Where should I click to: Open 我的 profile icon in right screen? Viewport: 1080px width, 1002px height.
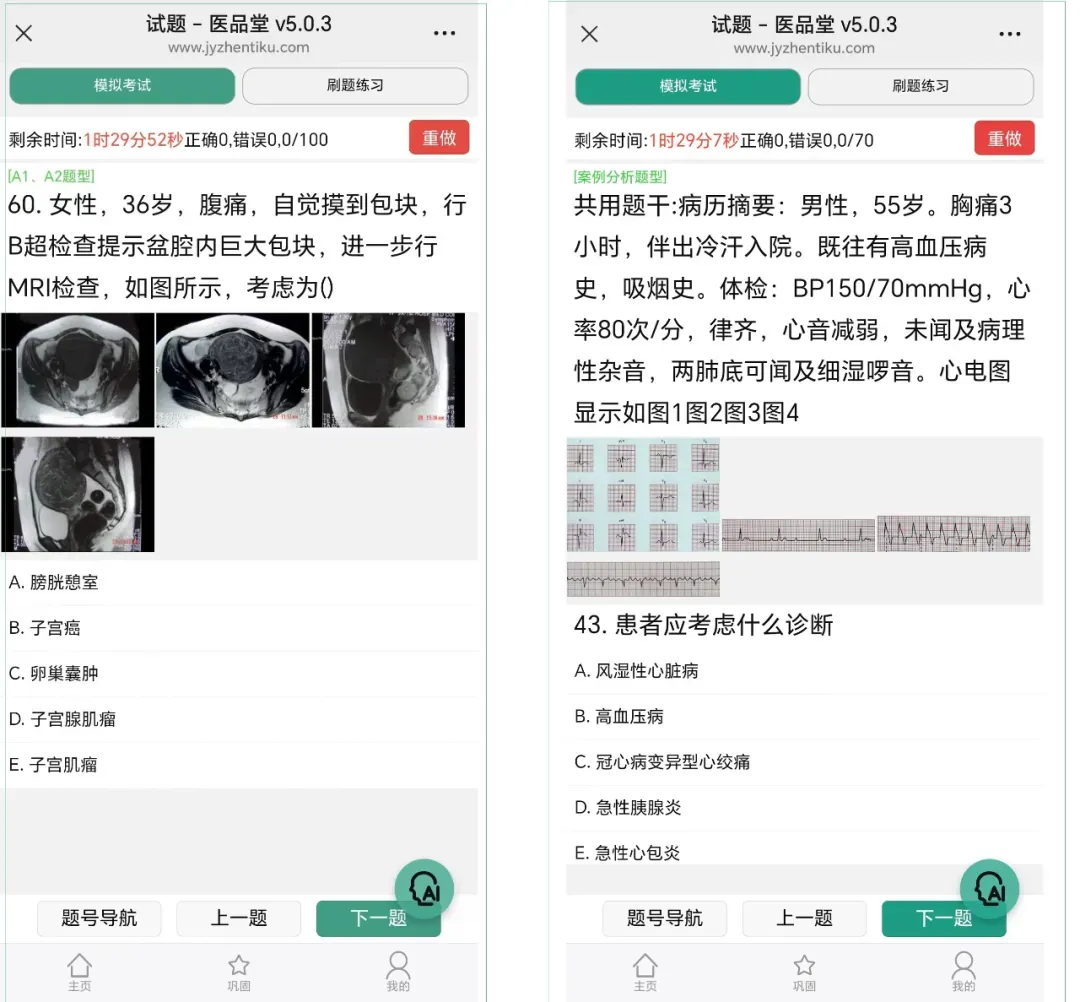point(964,972)
